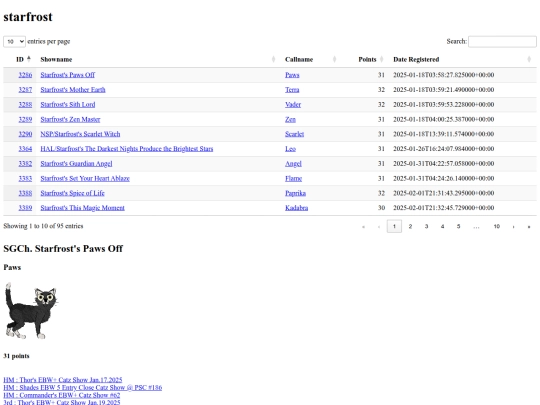This screenshot has height=405, width=540.
Task: Open NSP/Starfrost's Scarlet Witch link
Action: point(80,134)
